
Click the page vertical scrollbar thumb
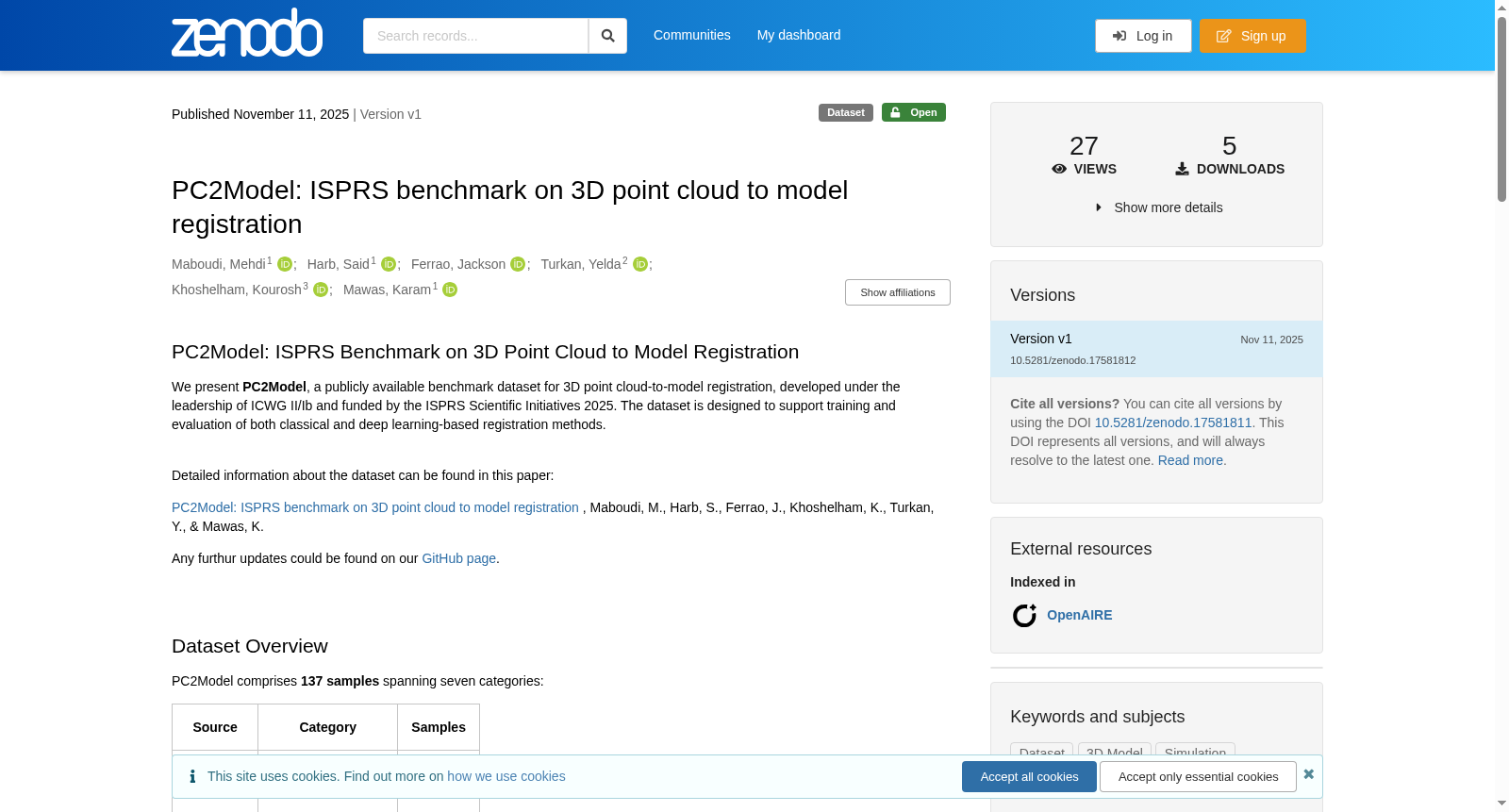(1501, 108)
